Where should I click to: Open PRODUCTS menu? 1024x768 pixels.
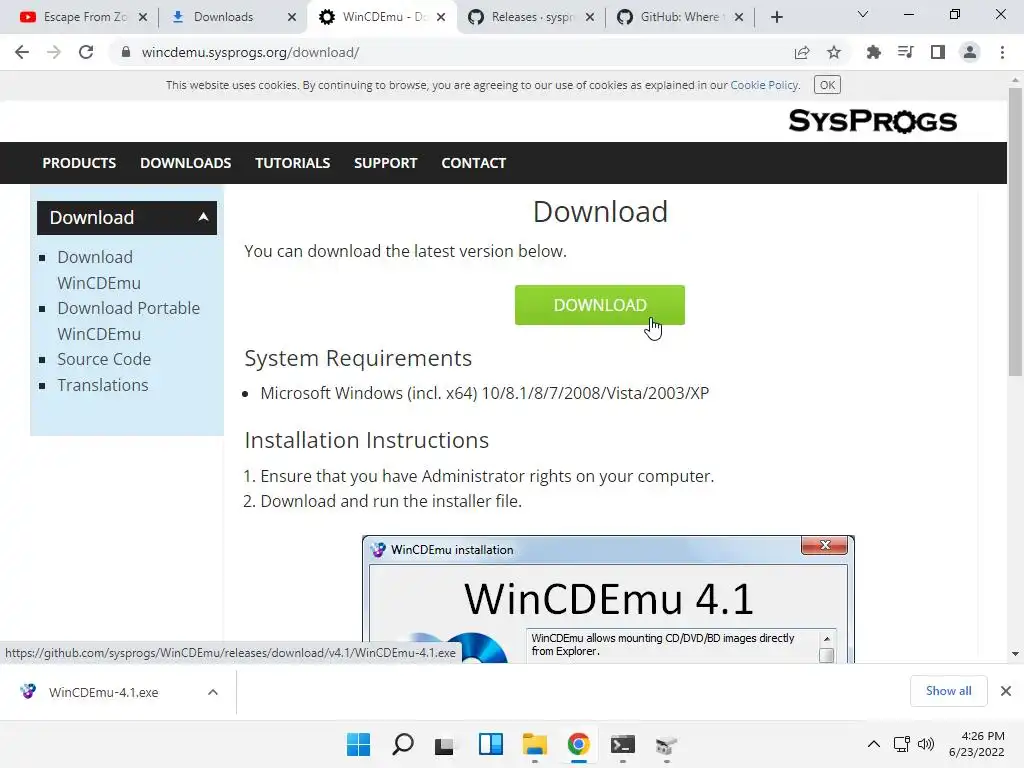(79, 163)
